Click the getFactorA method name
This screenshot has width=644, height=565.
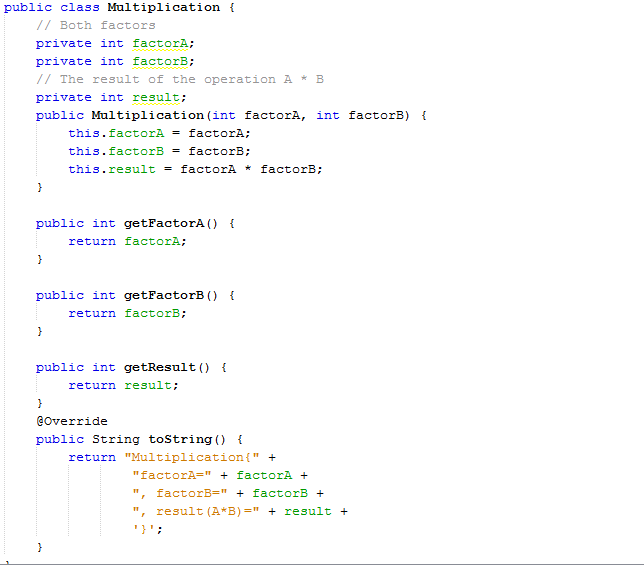[163, 223]
